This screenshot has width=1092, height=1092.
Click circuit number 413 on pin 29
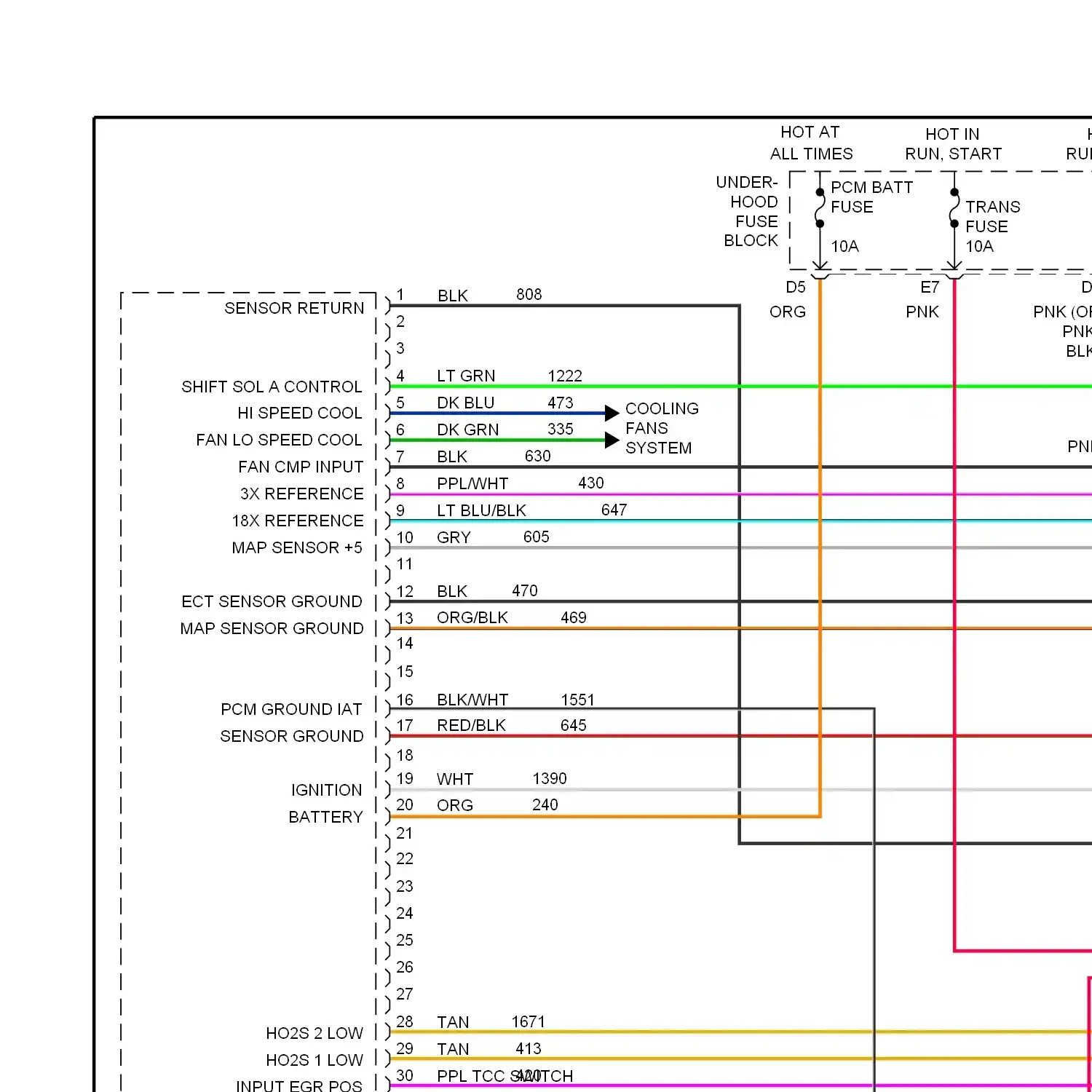coord(529,1048)
